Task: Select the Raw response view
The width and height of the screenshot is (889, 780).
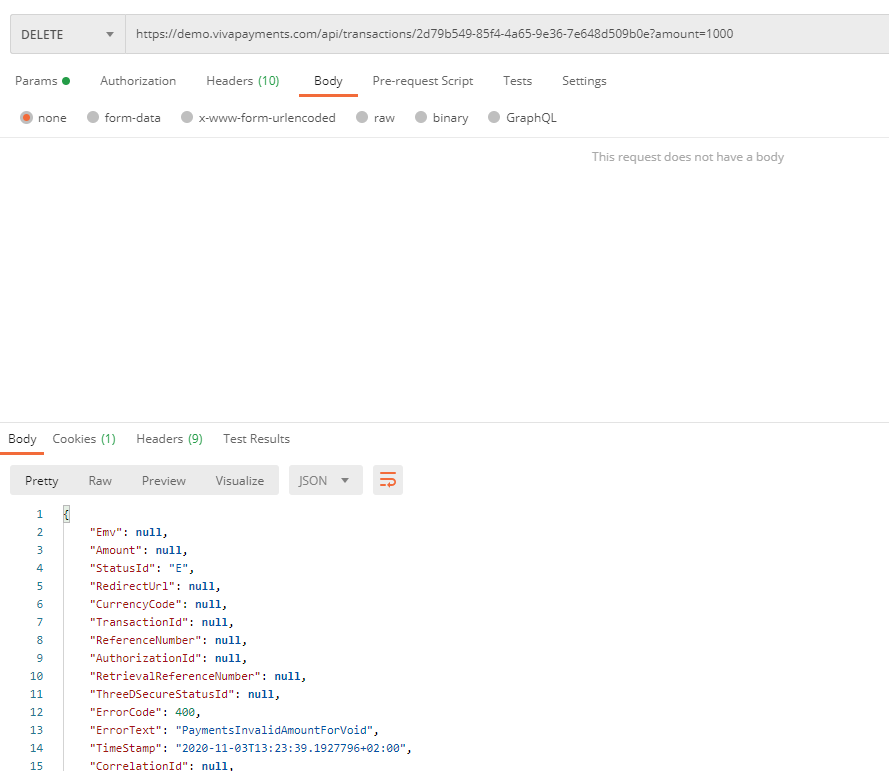Action: tap(100, 481)
